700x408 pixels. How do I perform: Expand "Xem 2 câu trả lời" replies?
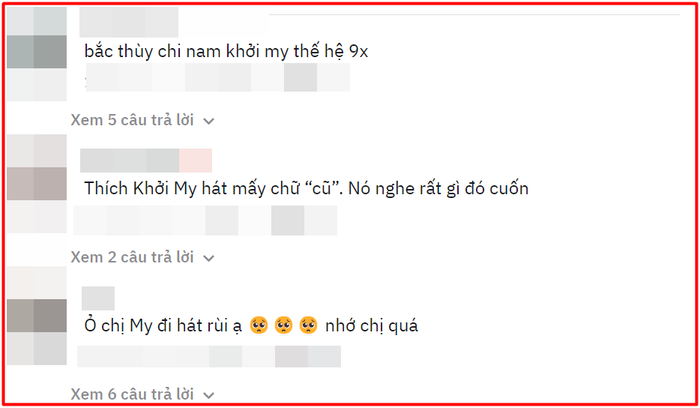(142, 257)
